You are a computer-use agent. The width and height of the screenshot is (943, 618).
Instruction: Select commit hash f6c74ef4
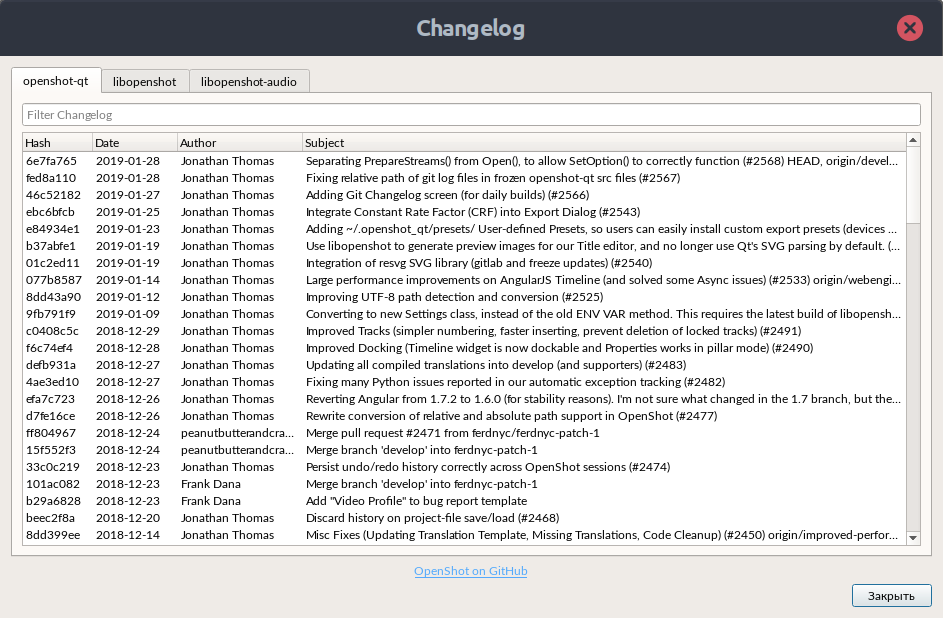[49, 348]
